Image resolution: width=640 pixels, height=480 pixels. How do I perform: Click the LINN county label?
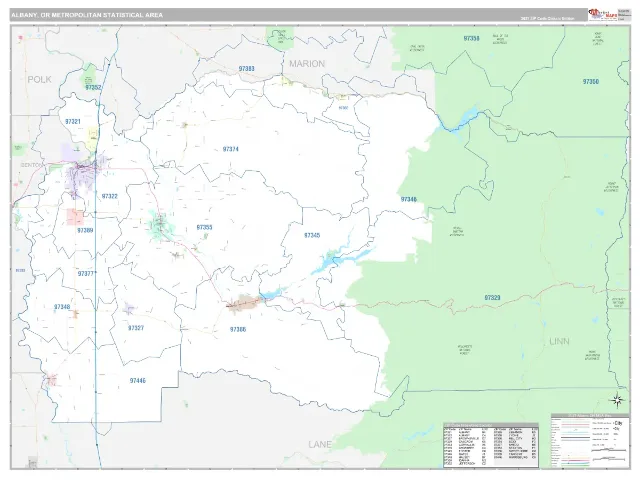pos(559,341)
